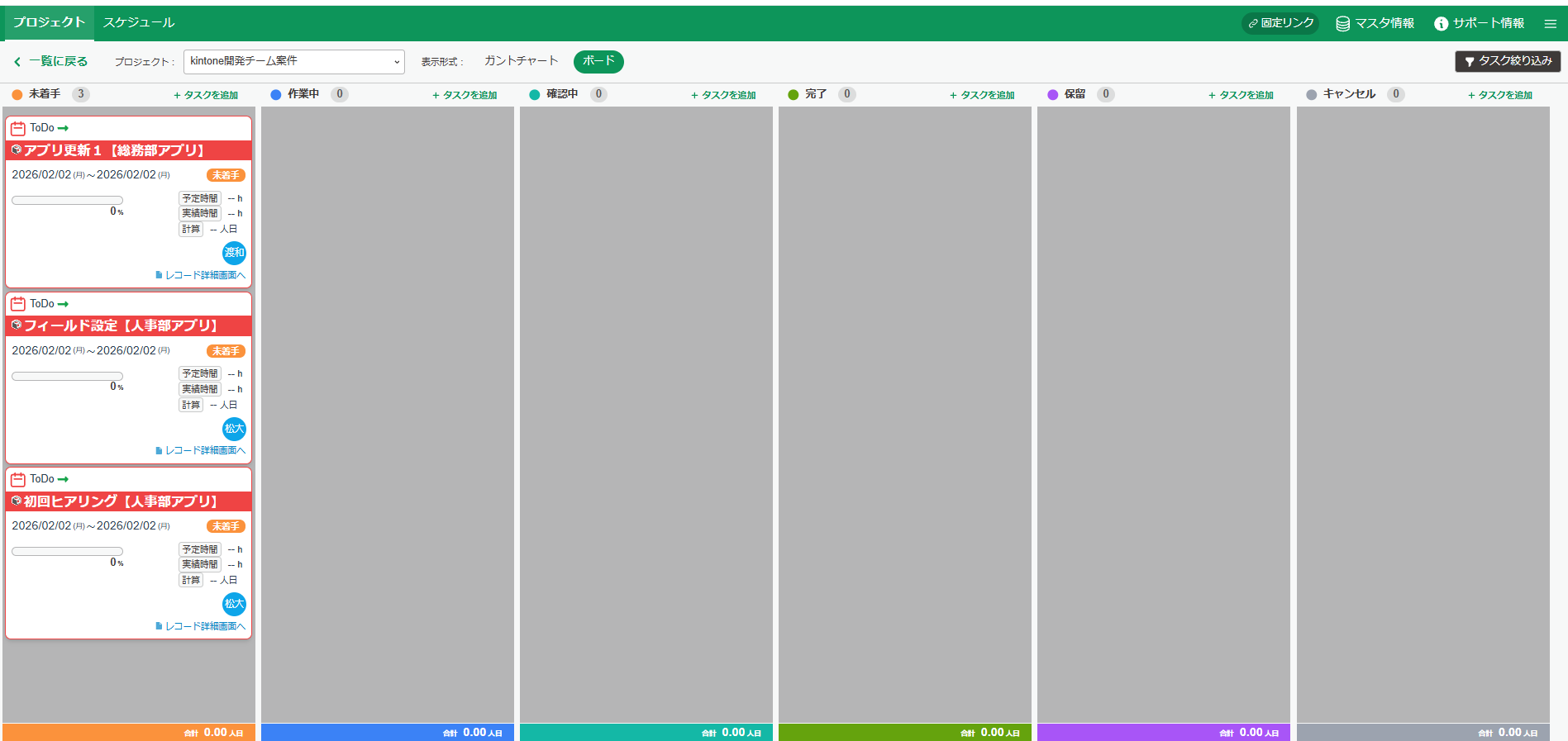The width and height of the screenshot is (1568, 741).
Task: Open 初回ヒアリング【人事部アプリ】 task title
Action: pyautogui.click(x=121, y=501)
